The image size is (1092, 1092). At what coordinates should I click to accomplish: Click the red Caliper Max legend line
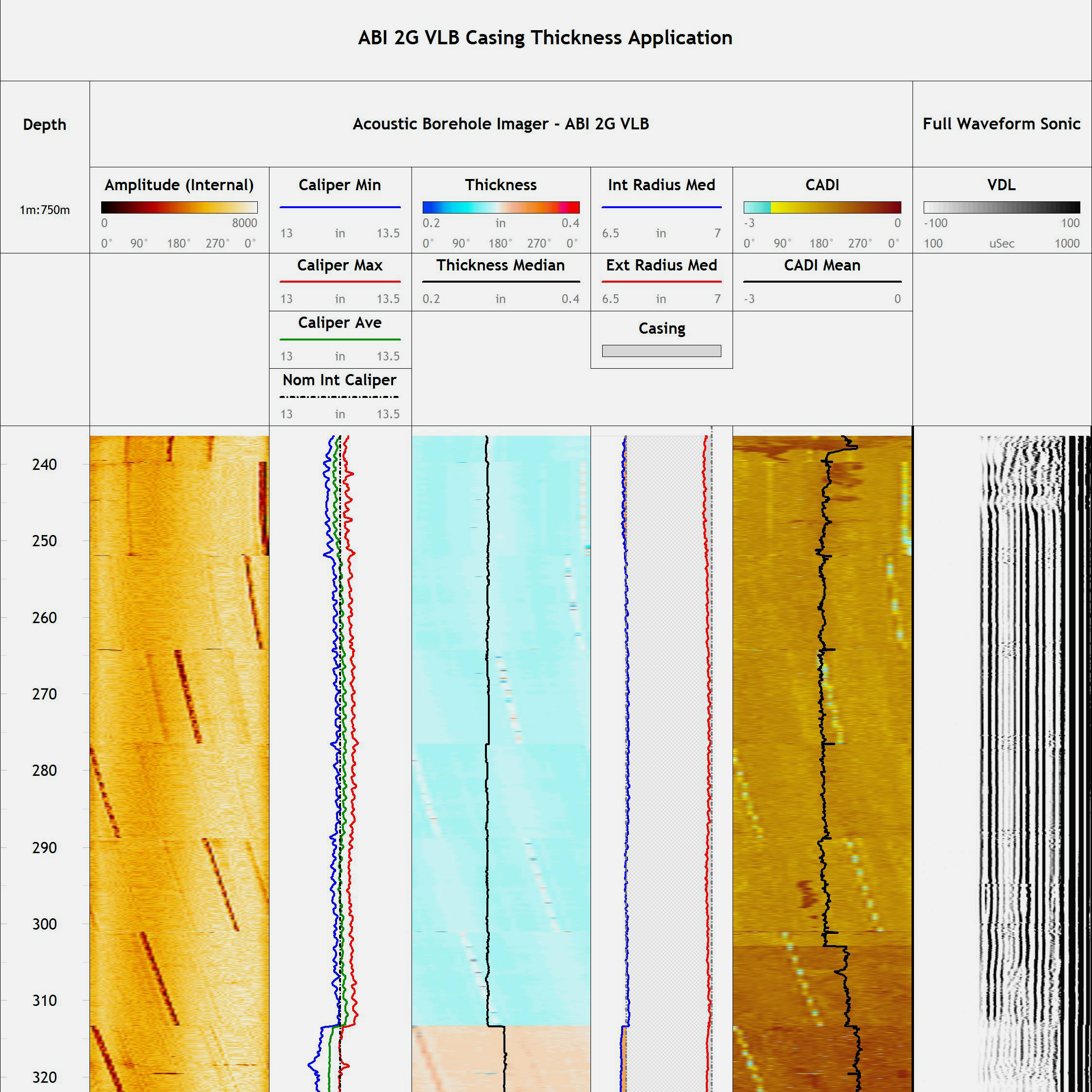pyautogui.click(x=340, y=282)
